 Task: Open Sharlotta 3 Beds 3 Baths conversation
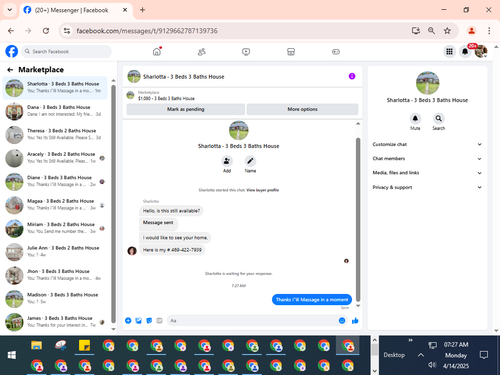coord(55,88)
